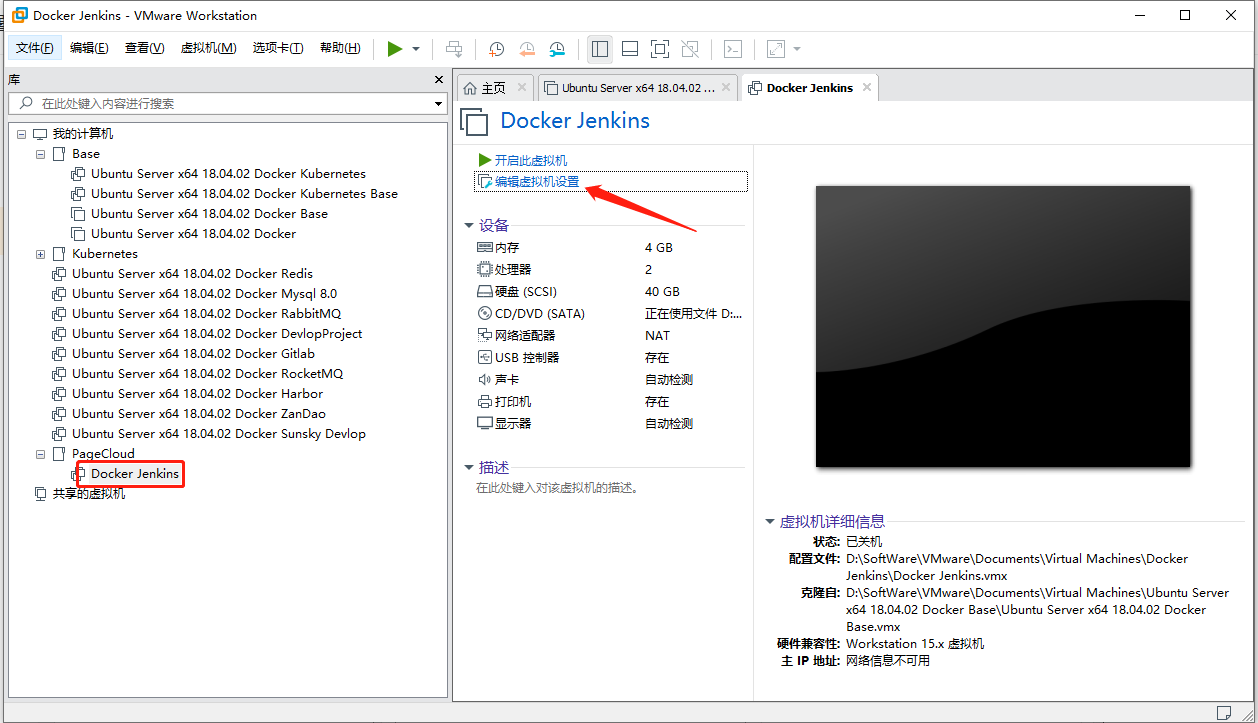This screenshot has width=1258, height=723.
Task: Click the revert to snapshot icon
Action: pos(527,48)
